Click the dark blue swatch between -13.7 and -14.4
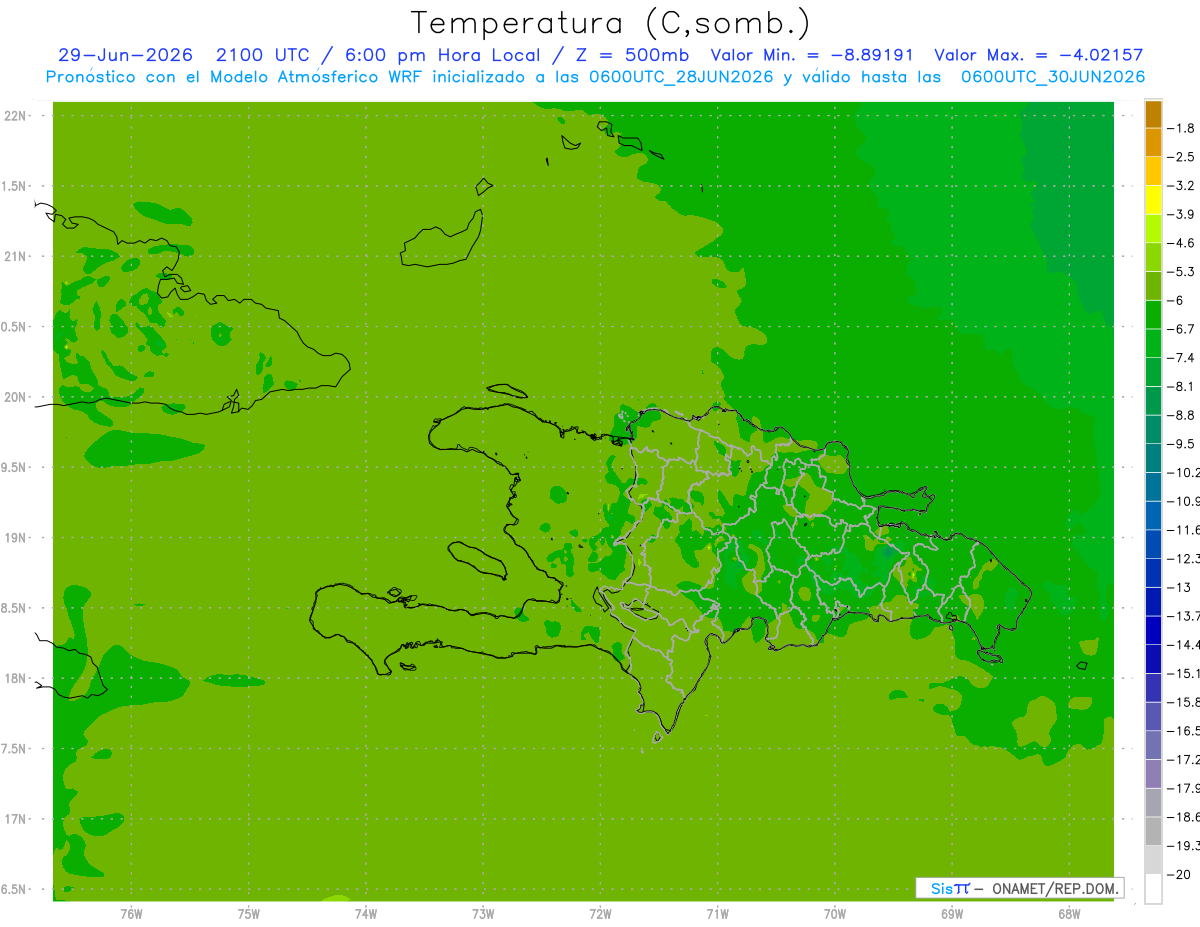This screenshot has height=927, width=1200. [1153, 630]
